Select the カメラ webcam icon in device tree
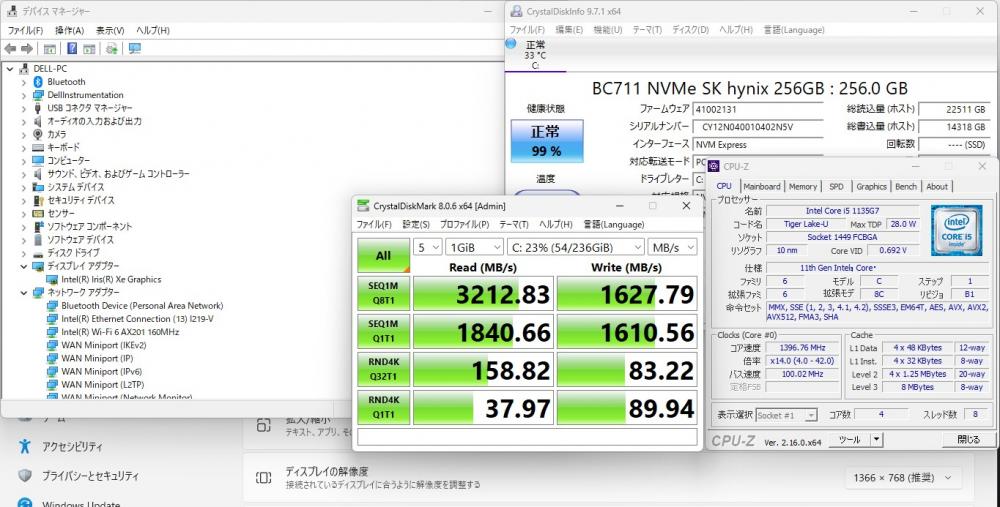 click(38, 134)
